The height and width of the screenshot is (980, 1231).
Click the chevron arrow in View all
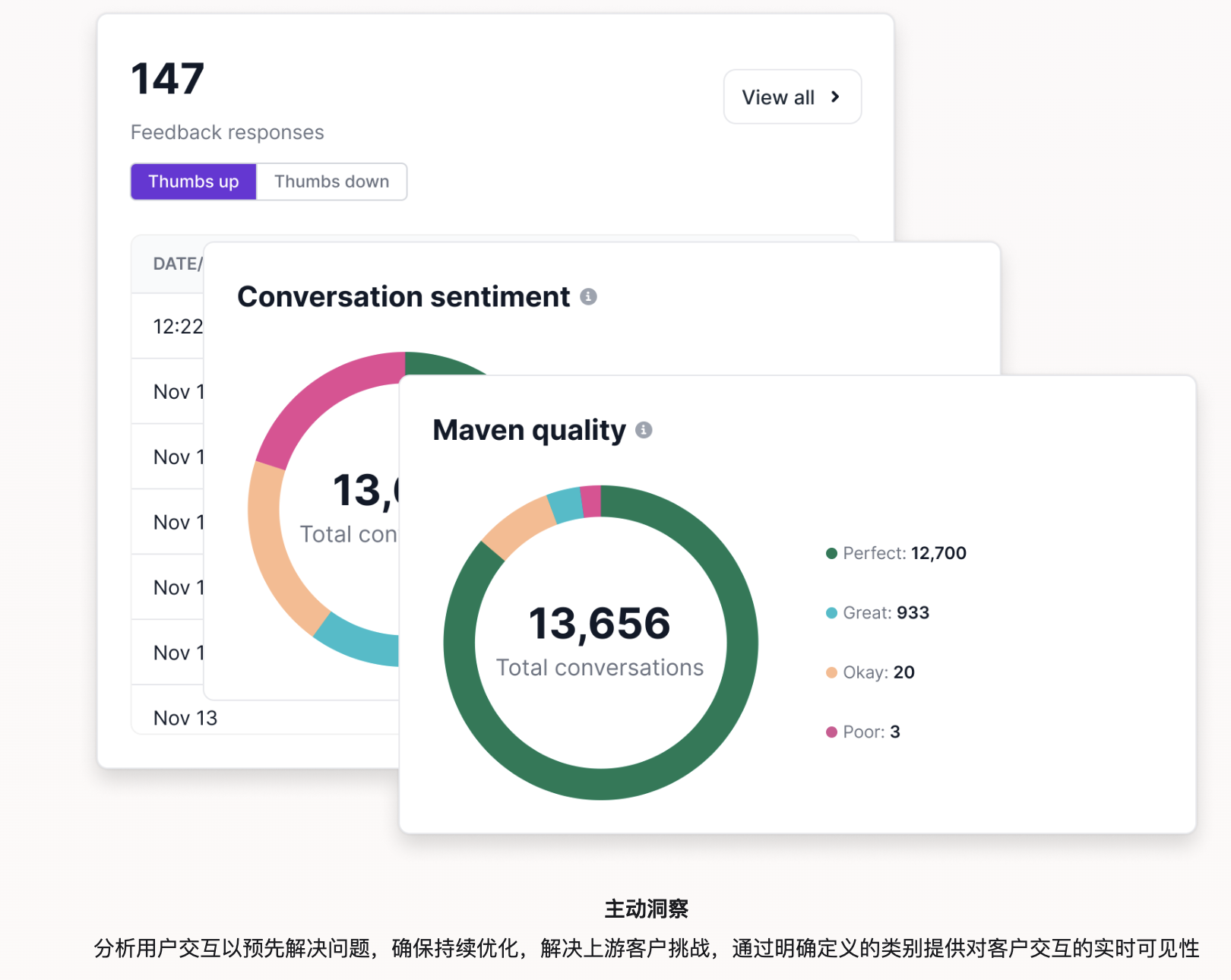point(835,96)
